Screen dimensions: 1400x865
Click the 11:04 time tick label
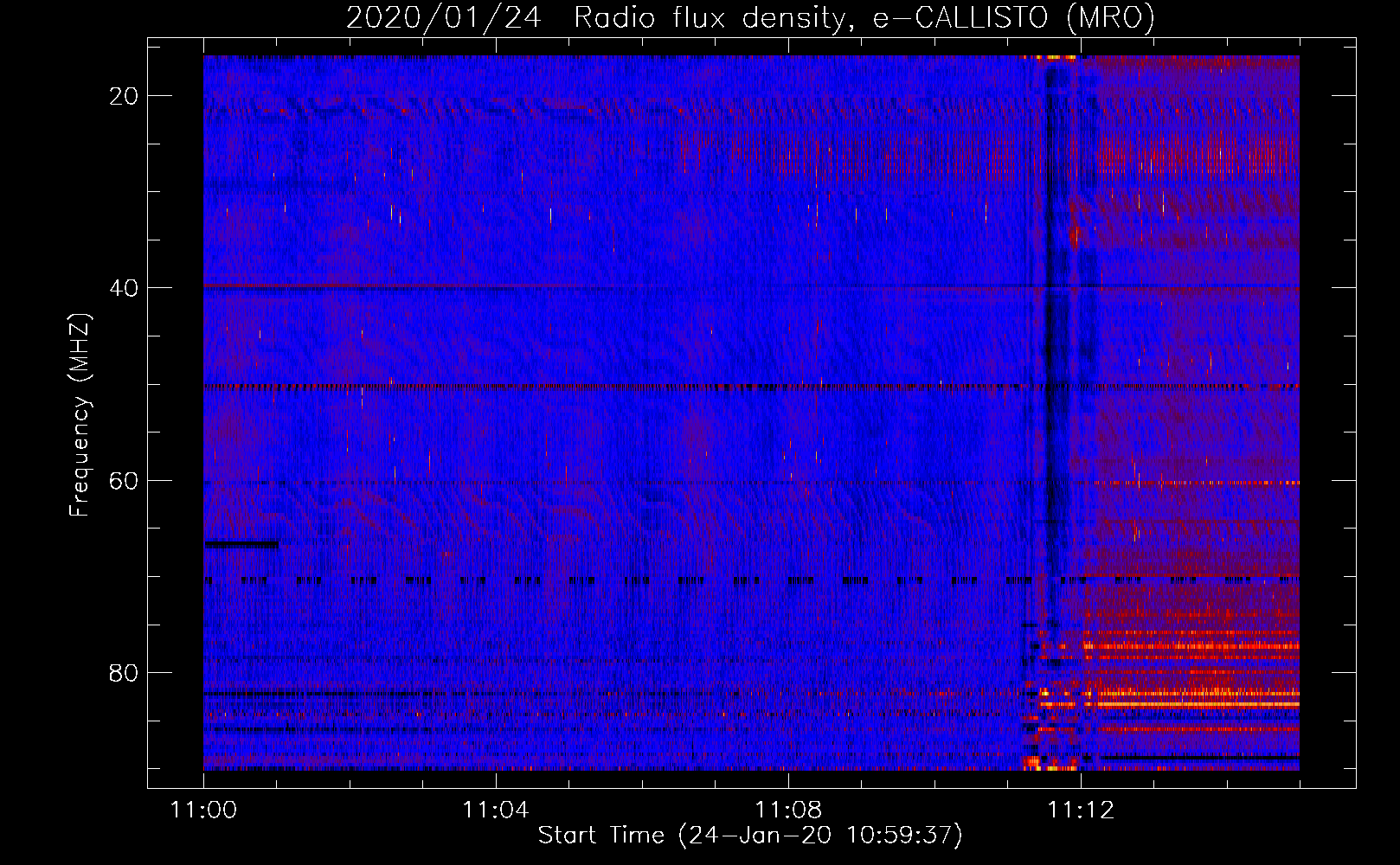[x=496, y=811]
